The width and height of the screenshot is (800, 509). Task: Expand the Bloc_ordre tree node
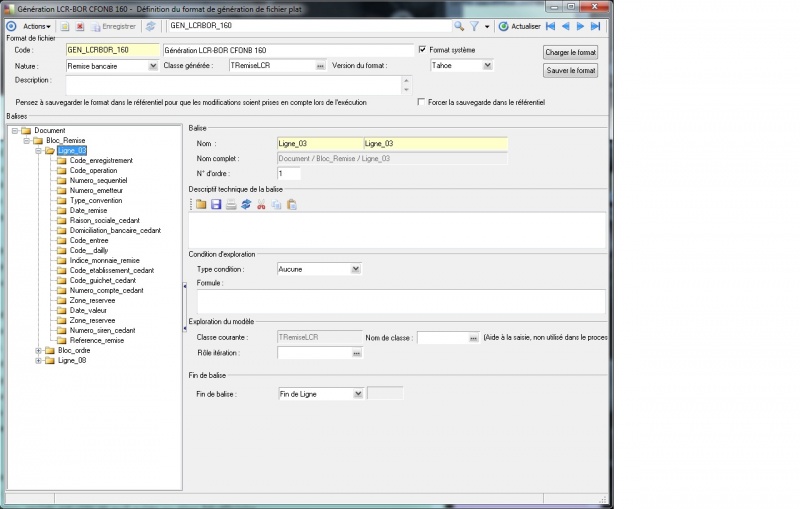point(38,350)
